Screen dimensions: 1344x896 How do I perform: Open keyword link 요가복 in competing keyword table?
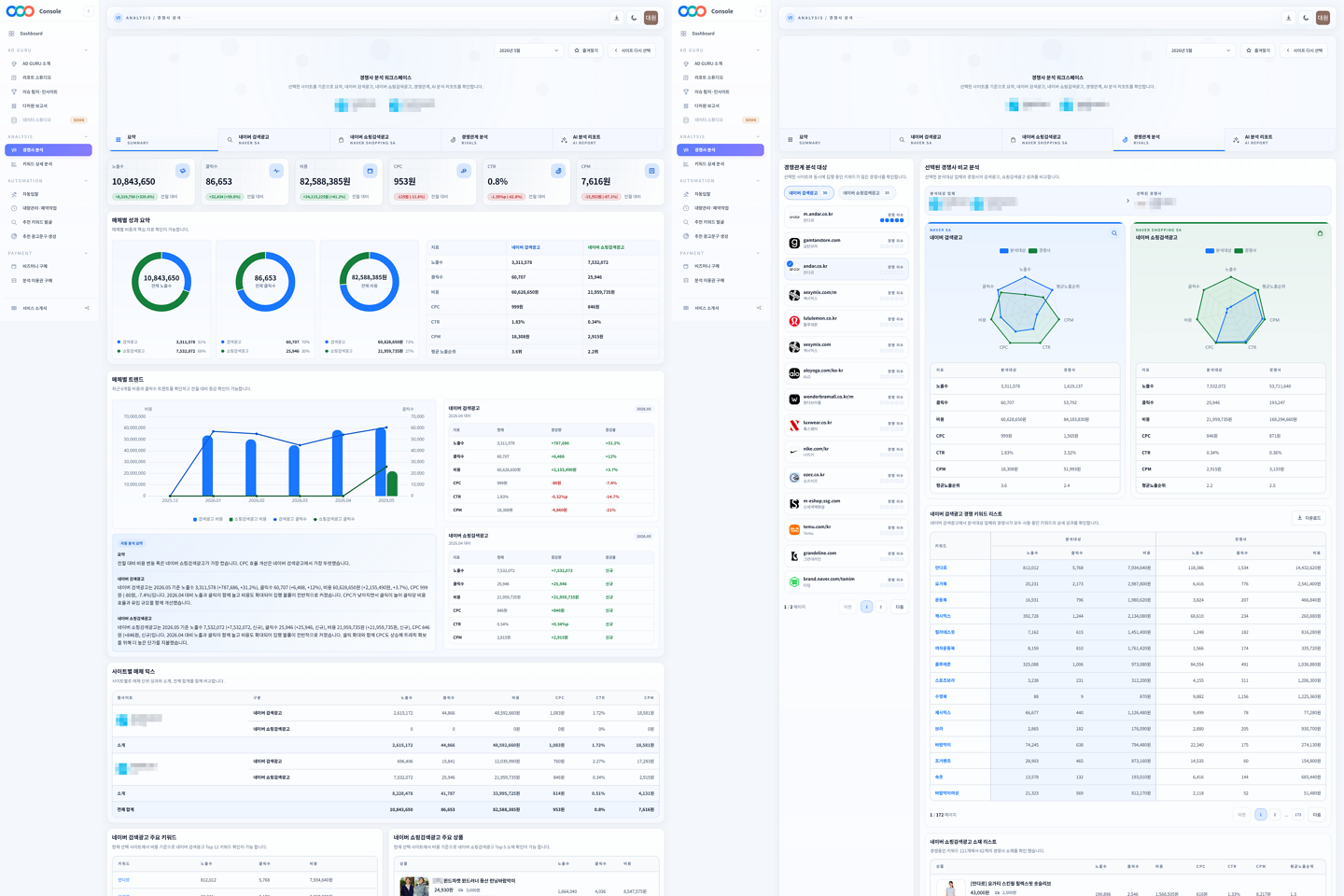tap(941, 584)
